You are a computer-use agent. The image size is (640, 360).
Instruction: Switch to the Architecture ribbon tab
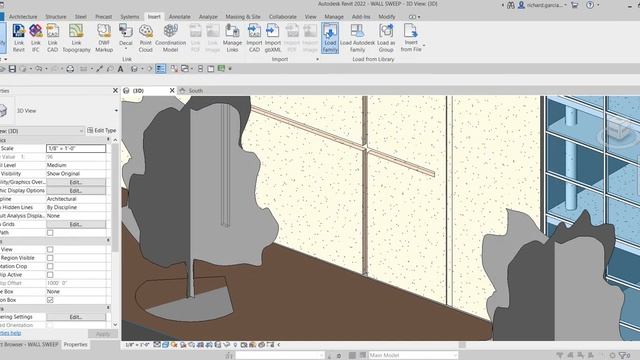(23, 17)
